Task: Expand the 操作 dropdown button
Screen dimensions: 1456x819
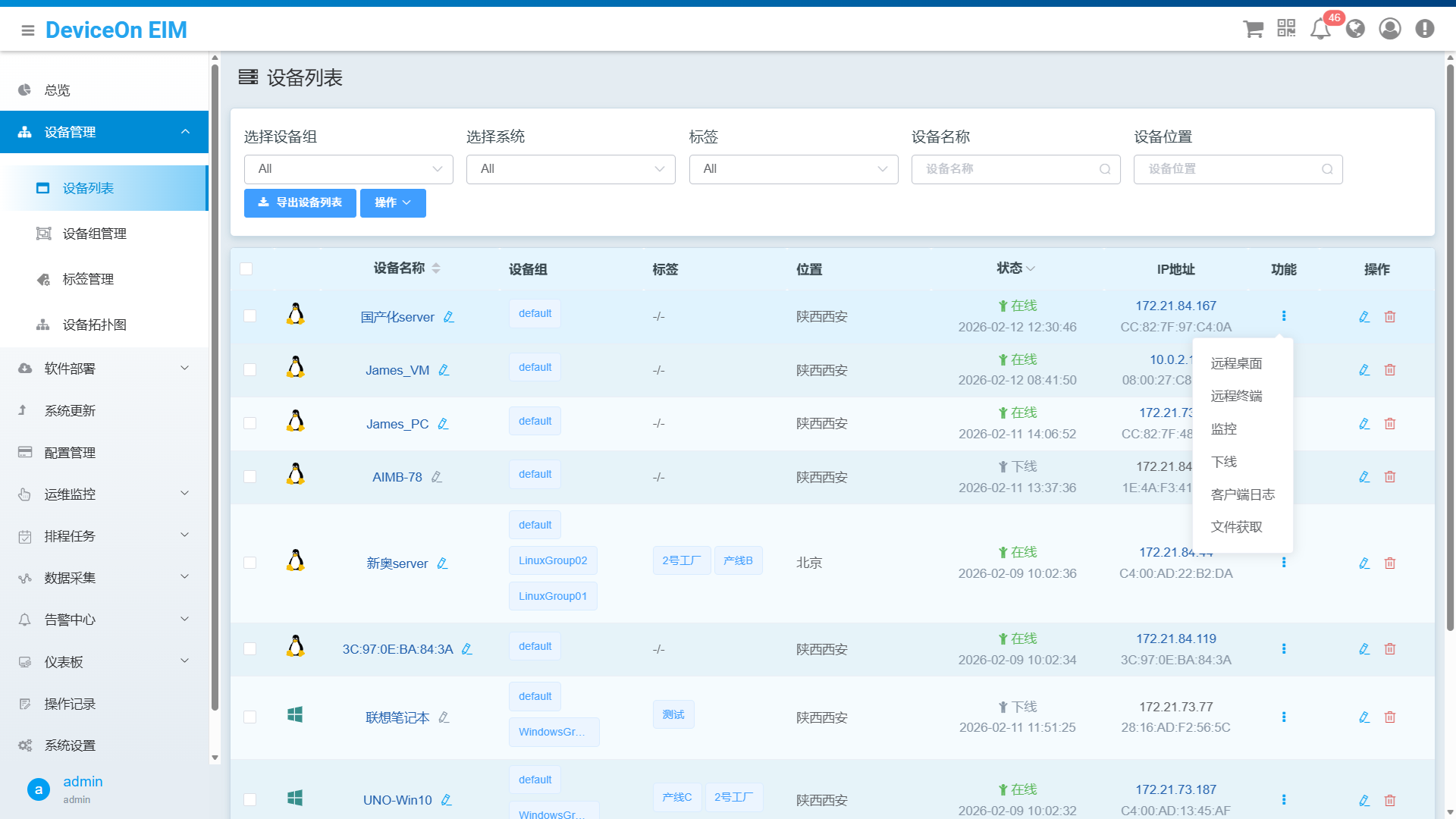Action: pyautogui.click(x=393, y=202)
